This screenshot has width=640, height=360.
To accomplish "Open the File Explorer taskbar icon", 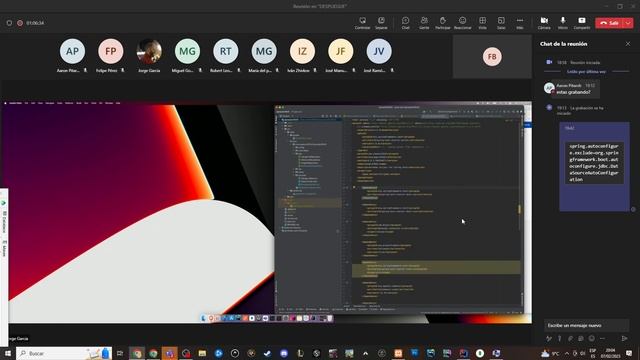I will click(202, 353).
